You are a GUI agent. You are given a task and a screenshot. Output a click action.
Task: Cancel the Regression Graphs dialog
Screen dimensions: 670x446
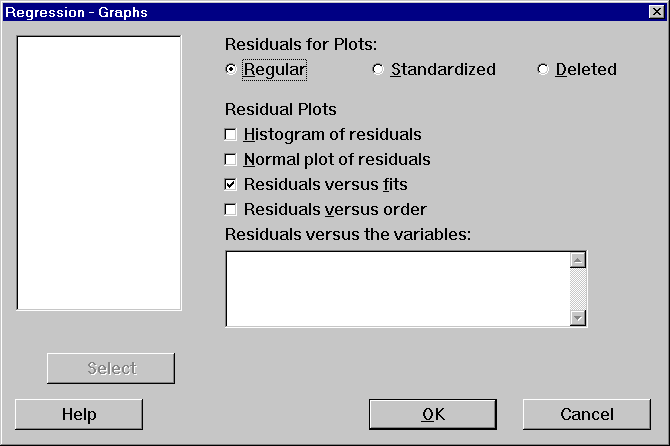pyautogui.click(x=587, y=414)
